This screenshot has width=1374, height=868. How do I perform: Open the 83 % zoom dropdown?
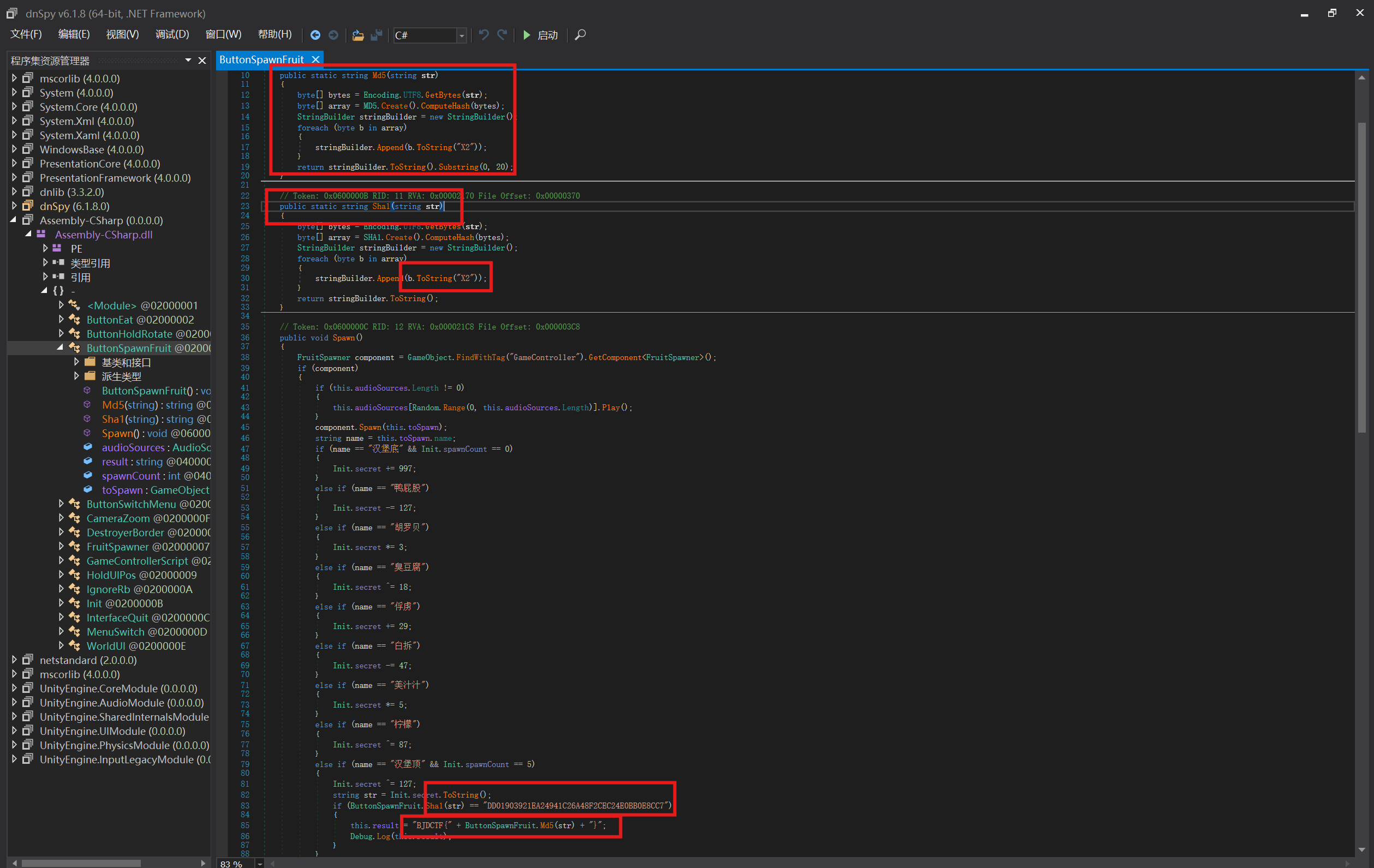coord(260,863)
